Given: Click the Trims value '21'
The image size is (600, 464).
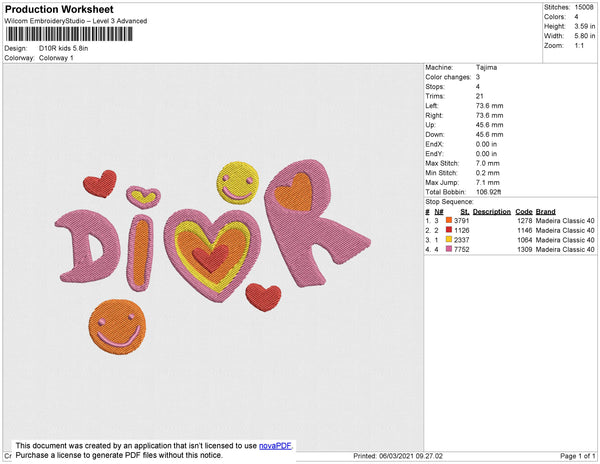Looking at the screenshot, I should tap(479, 96).
